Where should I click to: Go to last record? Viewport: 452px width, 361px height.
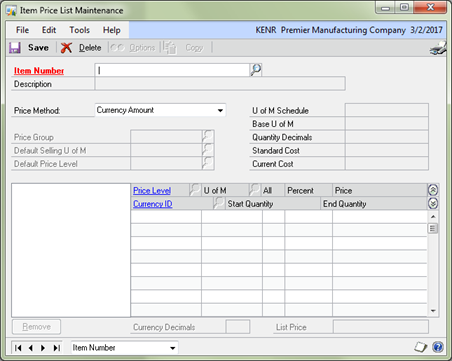pos(57,348)
